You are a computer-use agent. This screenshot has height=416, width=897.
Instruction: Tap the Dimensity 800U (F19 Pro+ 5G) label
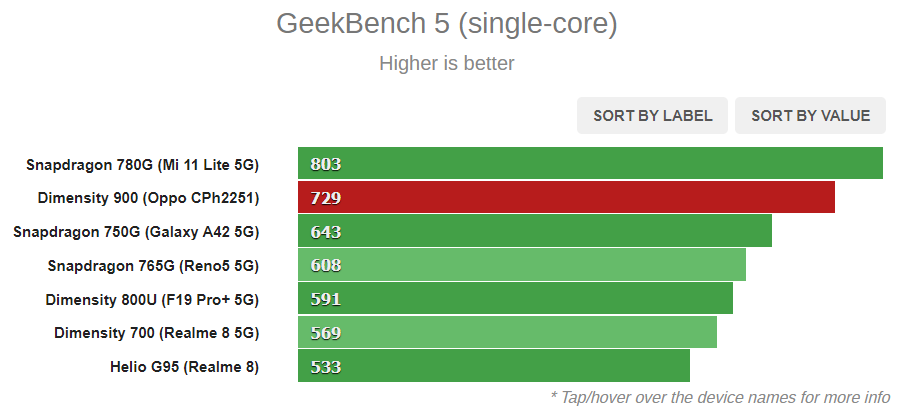coord(152,299)
